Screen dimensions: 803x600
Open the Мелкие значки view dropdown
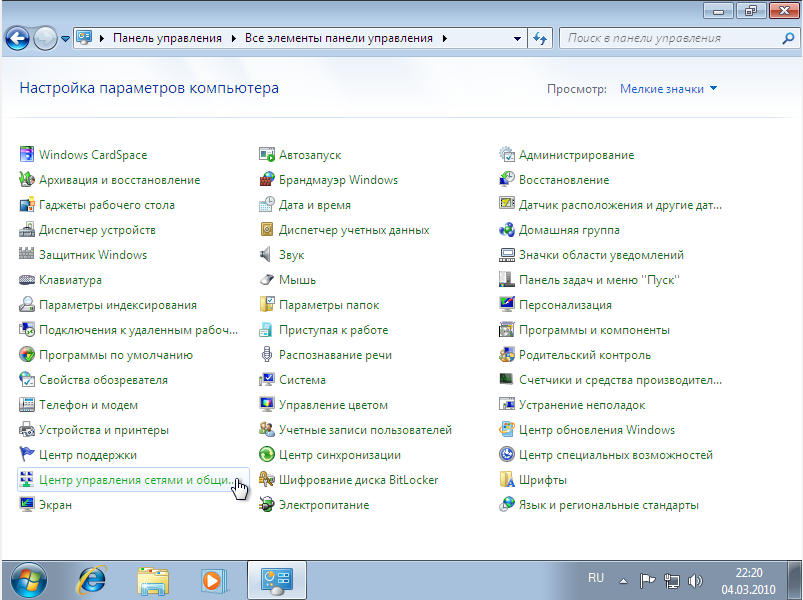coord(668,89)
